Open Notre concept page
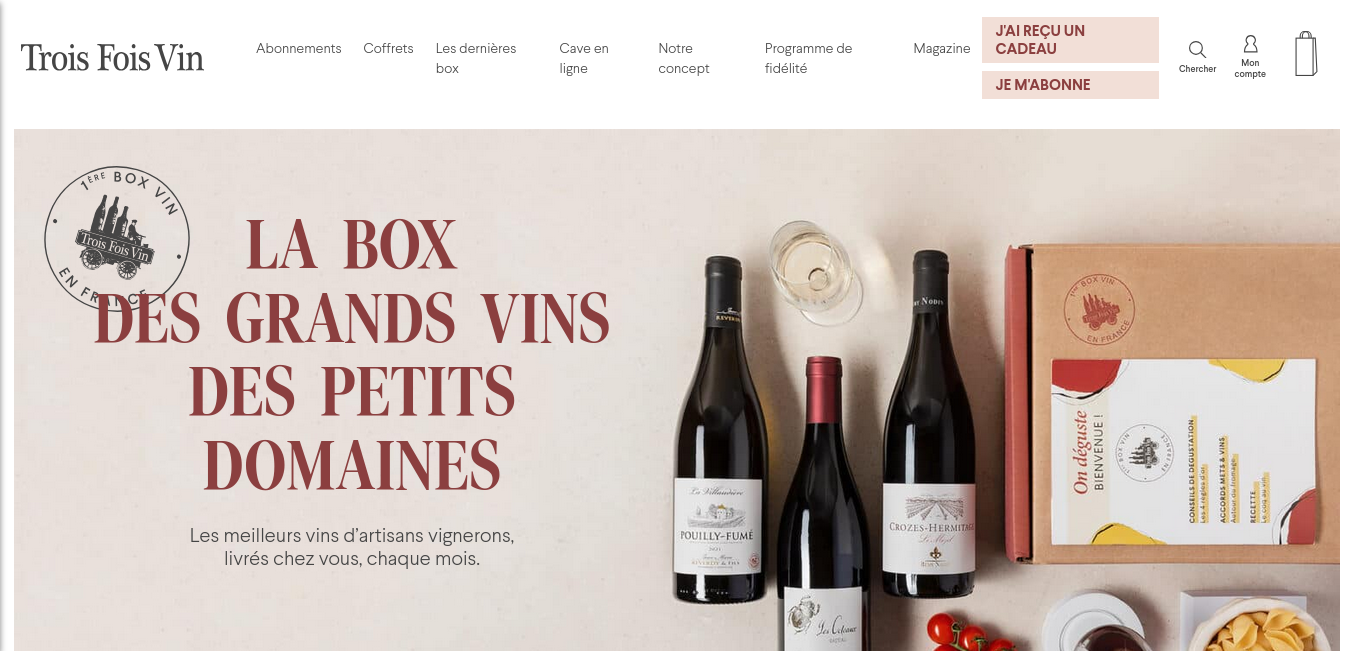This screenshot has height=651, width=1366. (x=684, y=58)
